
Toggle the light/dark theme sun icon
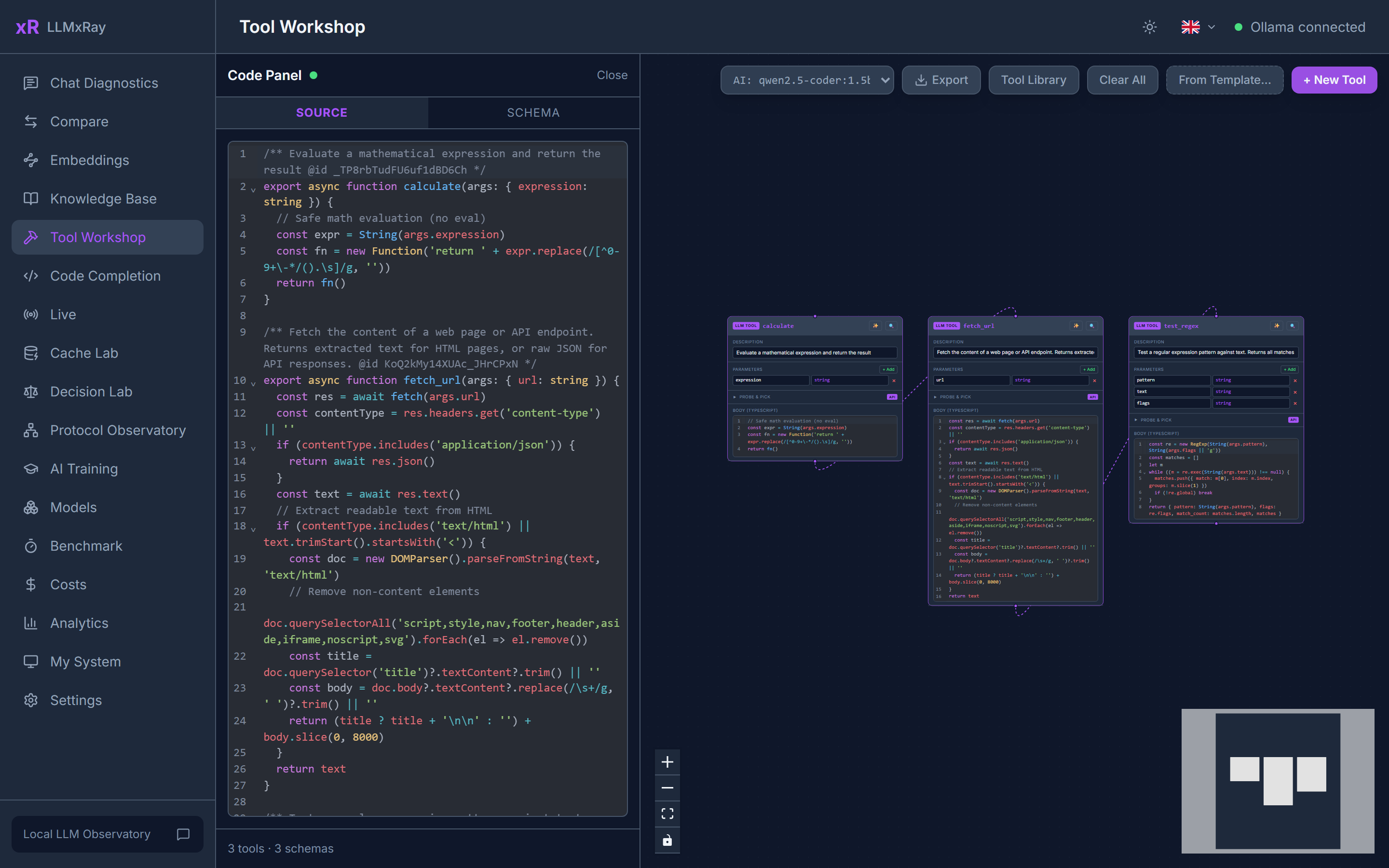pyautogui.click(x=1150, y=27)
